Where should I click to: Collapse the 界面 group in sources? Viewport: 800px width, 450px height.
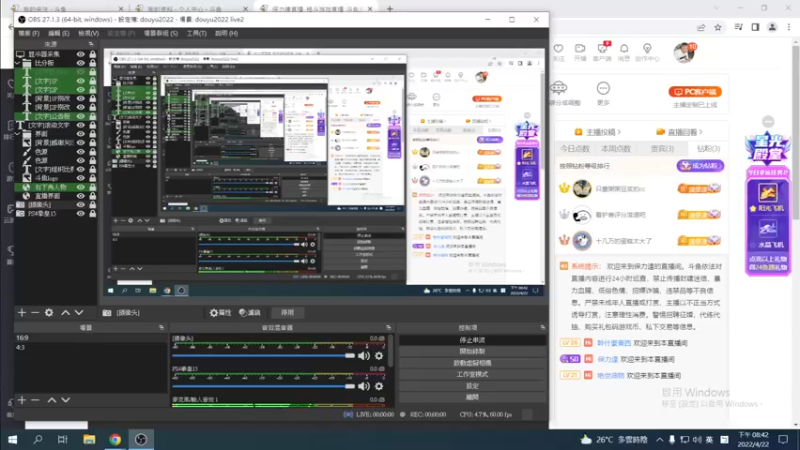click(18, 134)
